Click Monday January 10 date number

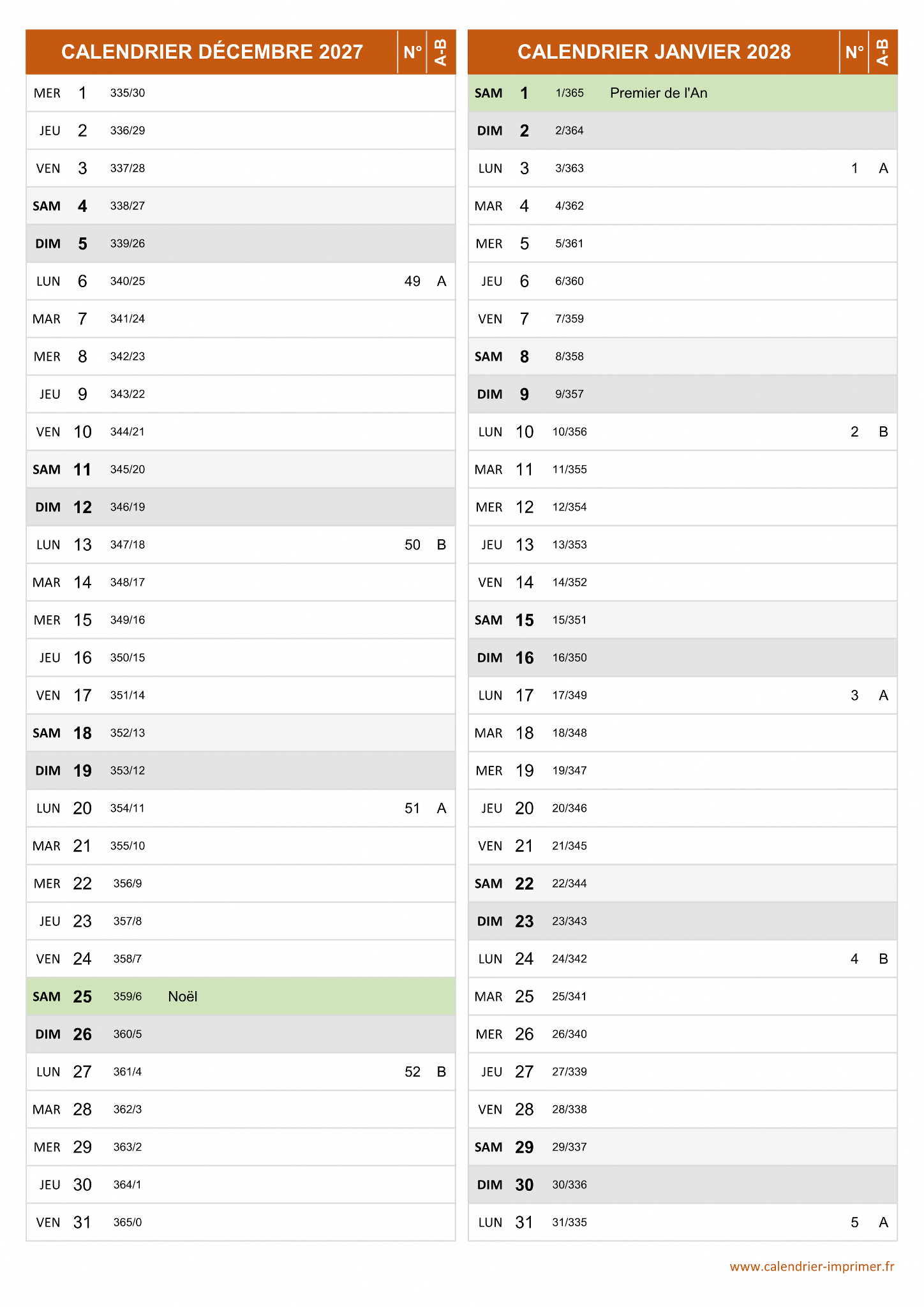click(525, 432)
